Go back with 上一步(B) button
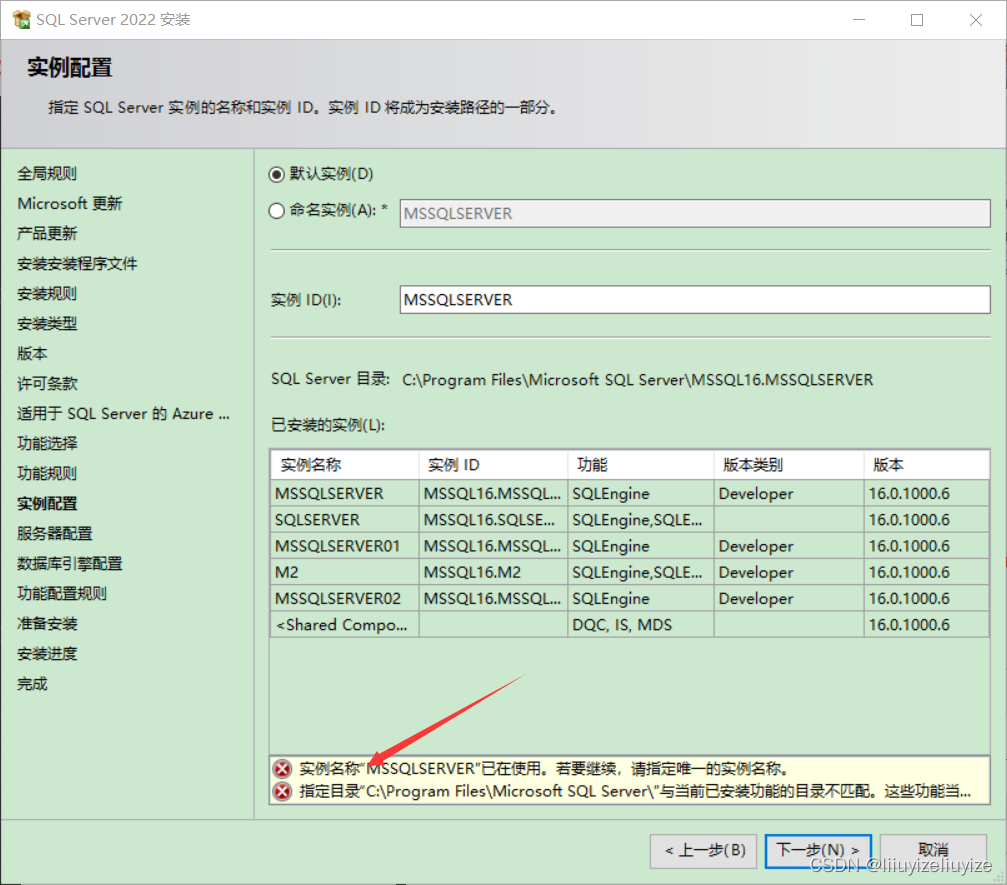The height and width of the screenshot is (885, 1007). (703, 851)
